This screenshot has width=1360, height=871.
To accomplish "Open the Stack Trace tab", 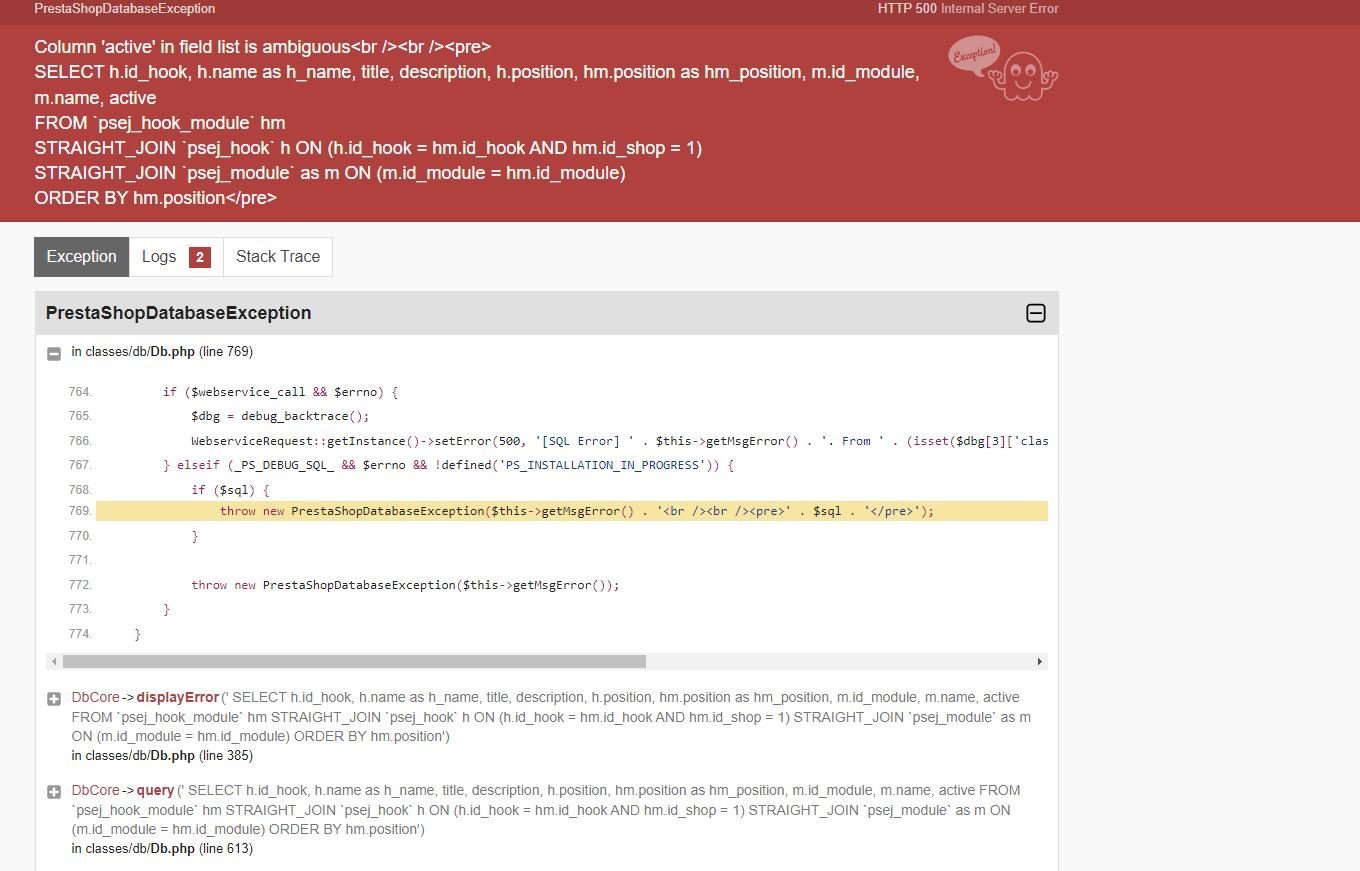I will [x=278, y=257].
